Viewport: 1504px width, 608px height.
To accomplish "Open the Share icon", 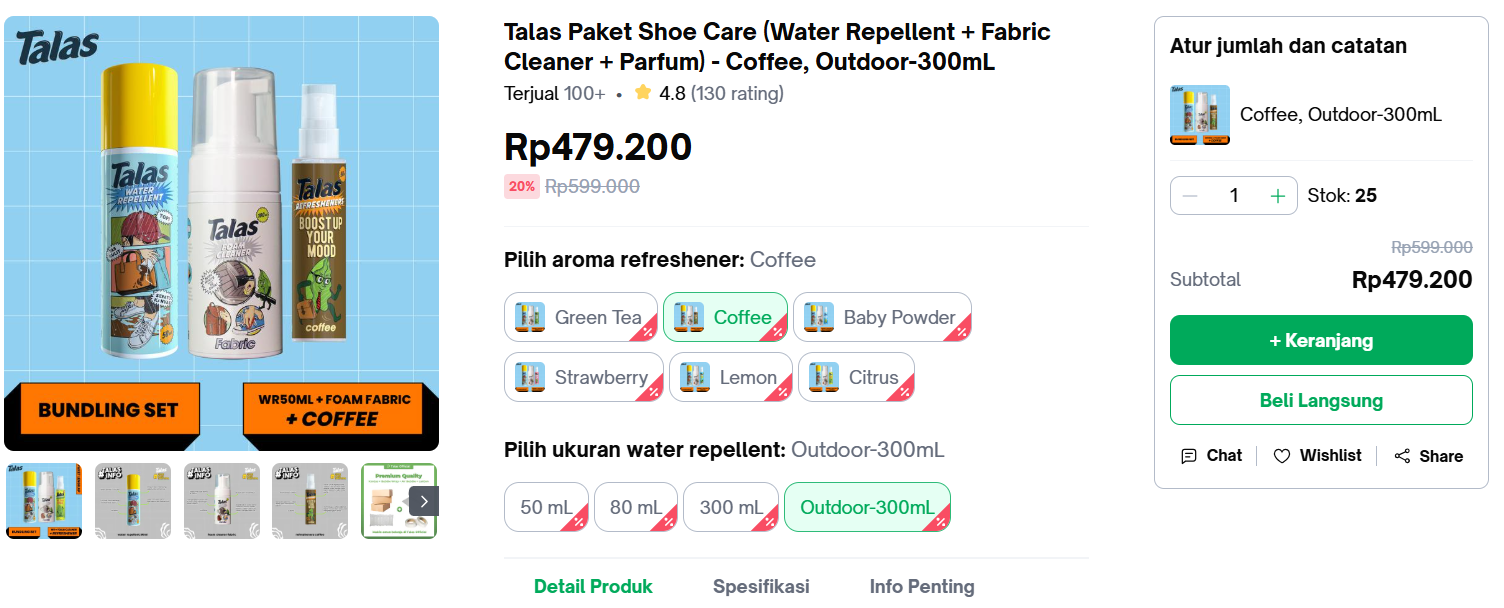I will click(x=1402, y=455).
